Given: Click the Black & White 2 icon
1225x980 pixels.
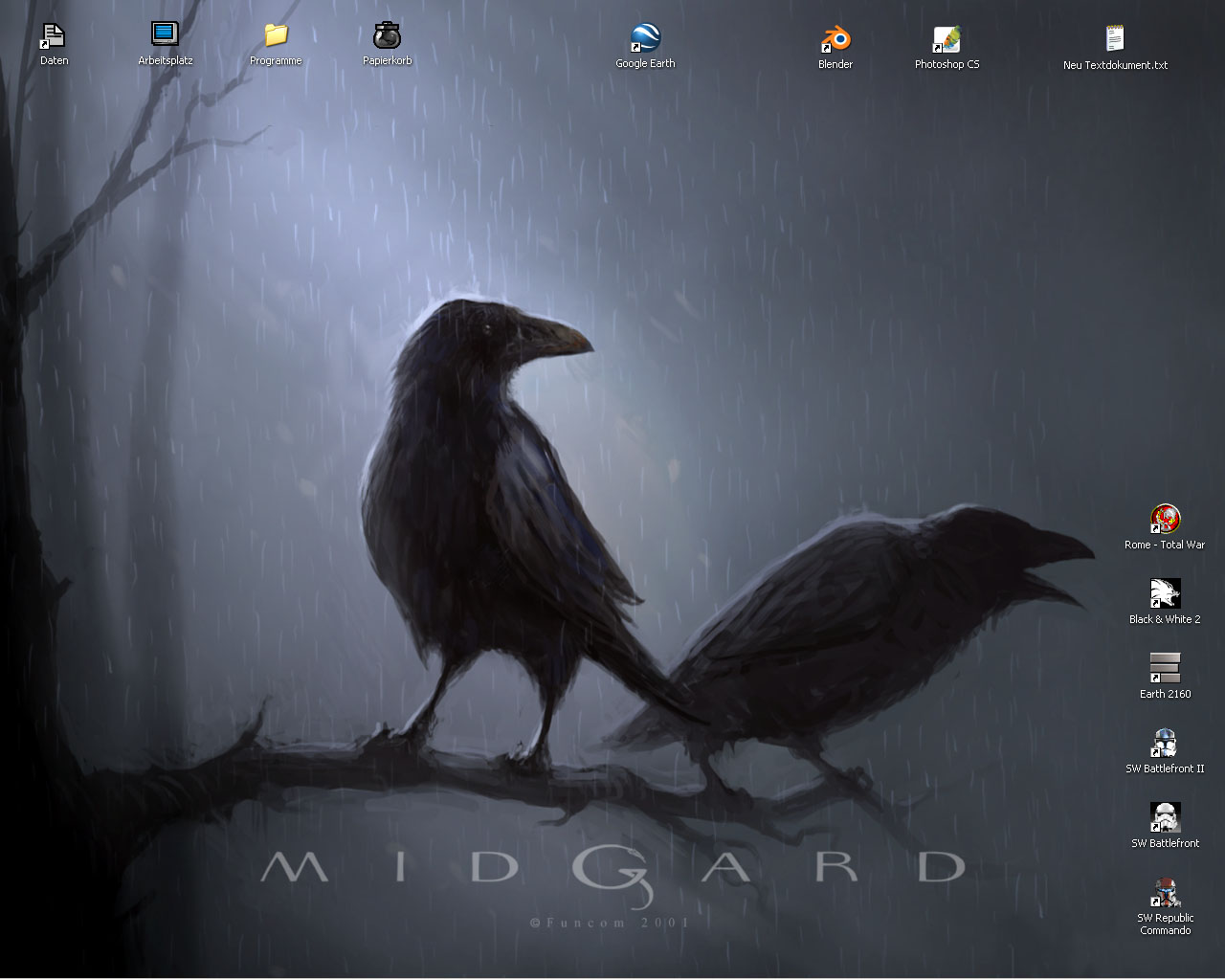Looking at the screenshot, I should point(1165,593).
